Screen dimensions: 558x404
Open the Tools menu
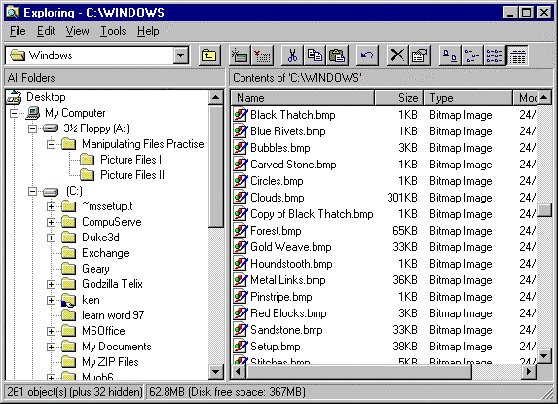113,31
